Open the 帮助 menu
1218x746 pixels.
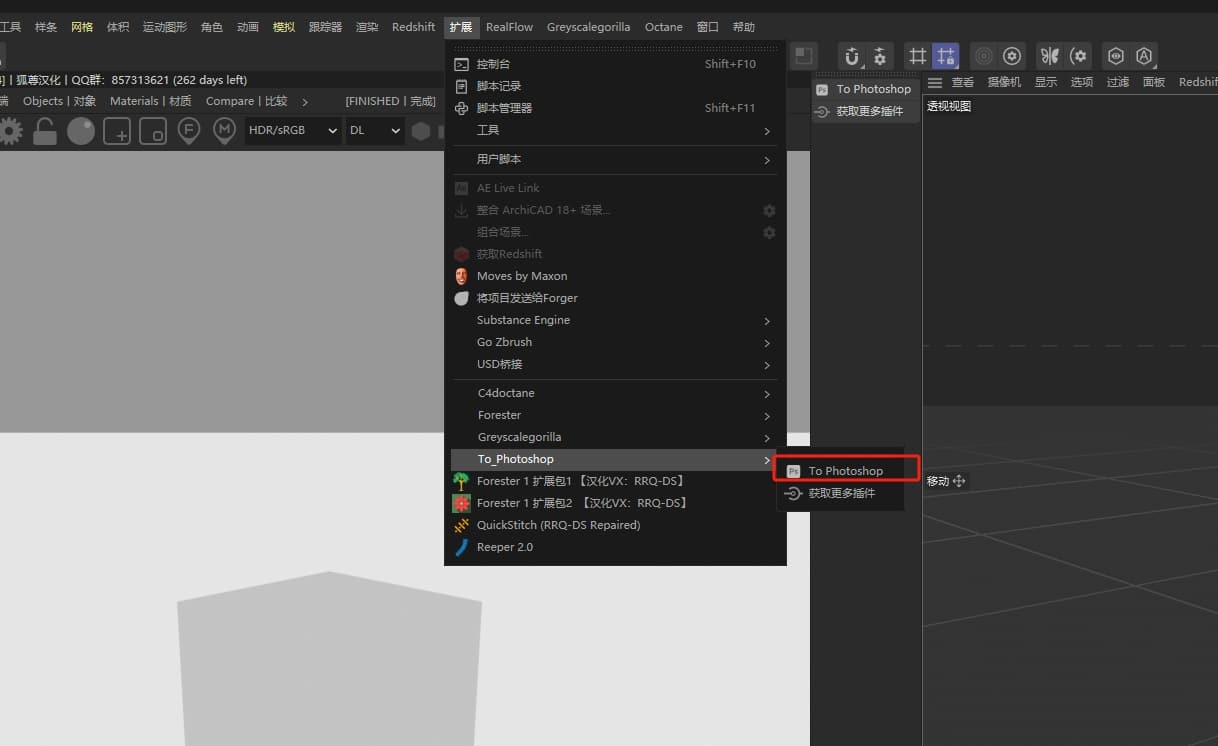744,27
